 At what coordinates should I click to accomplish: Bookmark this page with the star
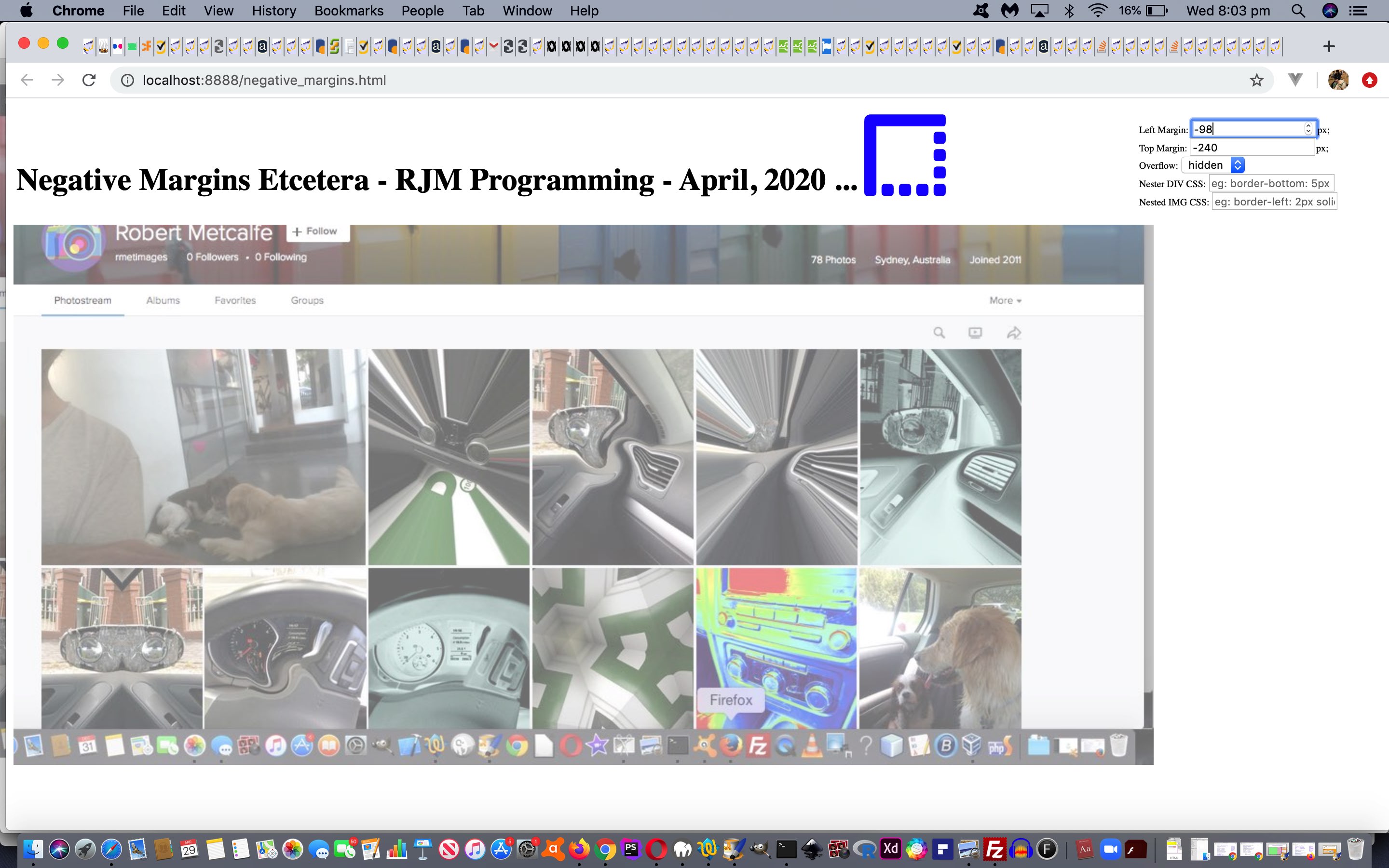pyautogui.click(x=1256, y=81)
